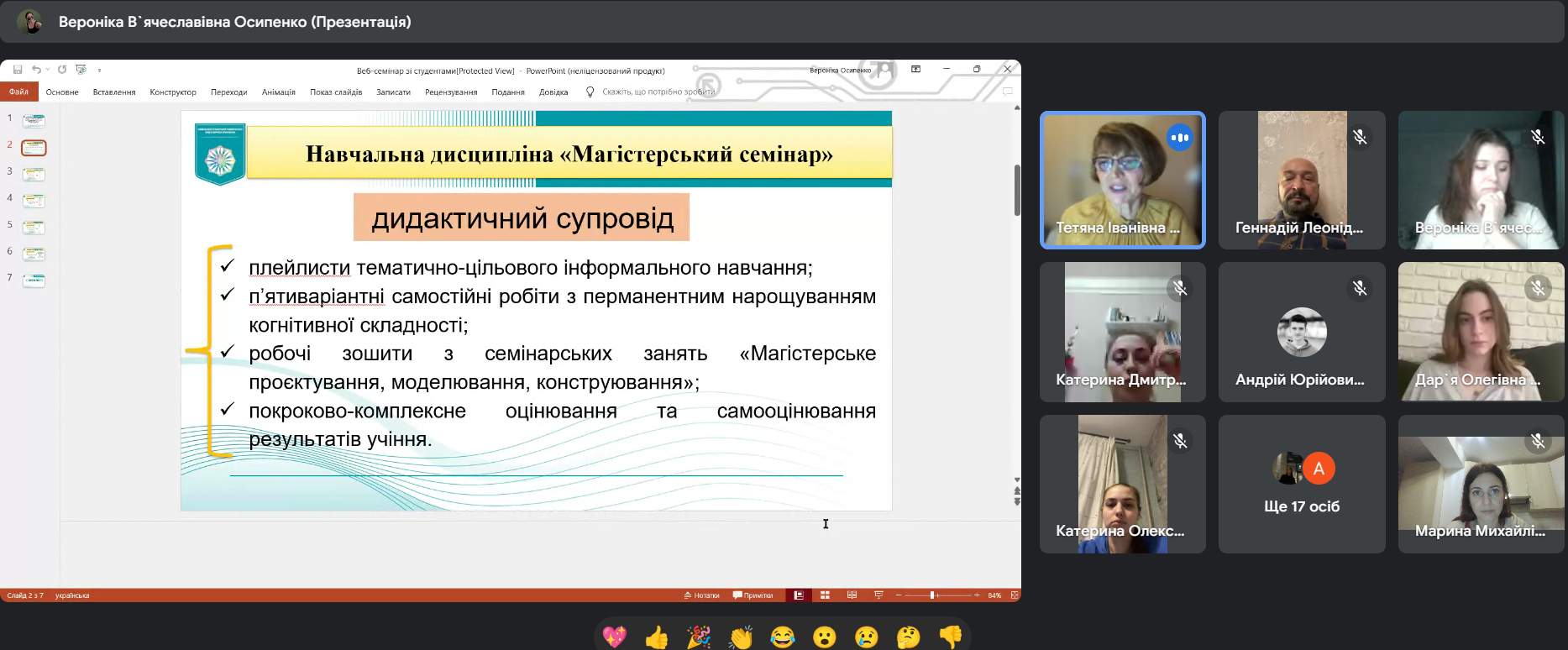Viewport: 1568px width, 650px height.
Task: Switch to the Анімація ribbon tab
Action: 278,92
